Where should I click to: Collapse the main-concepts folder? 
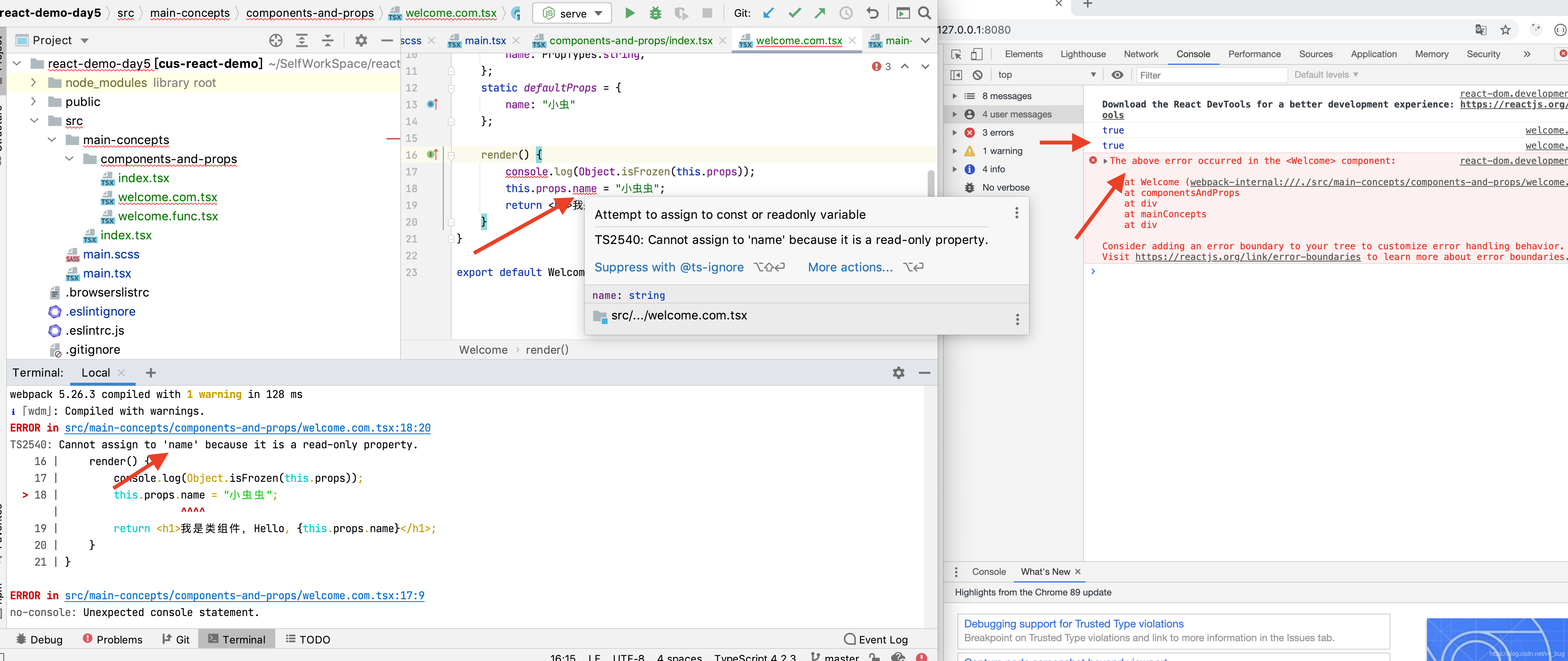point(52,140)
